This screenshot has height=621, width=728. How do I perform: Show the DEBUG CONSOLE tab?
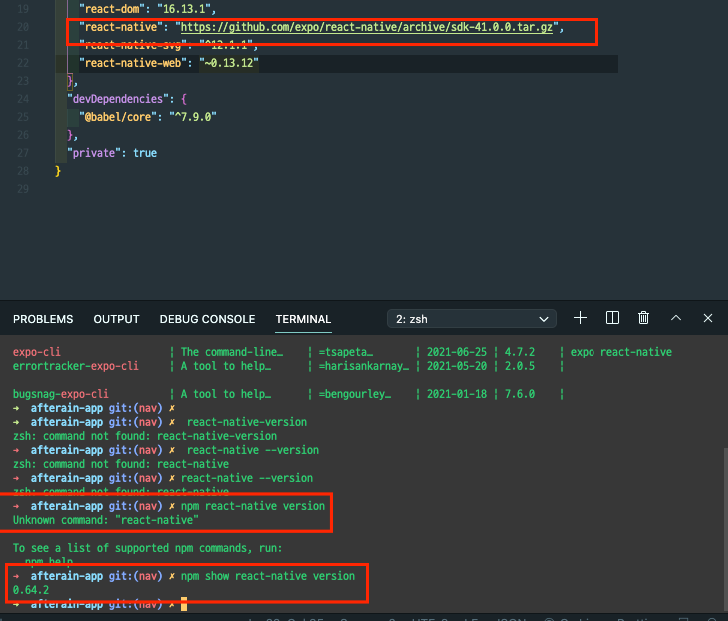click(x=207, y=319)
